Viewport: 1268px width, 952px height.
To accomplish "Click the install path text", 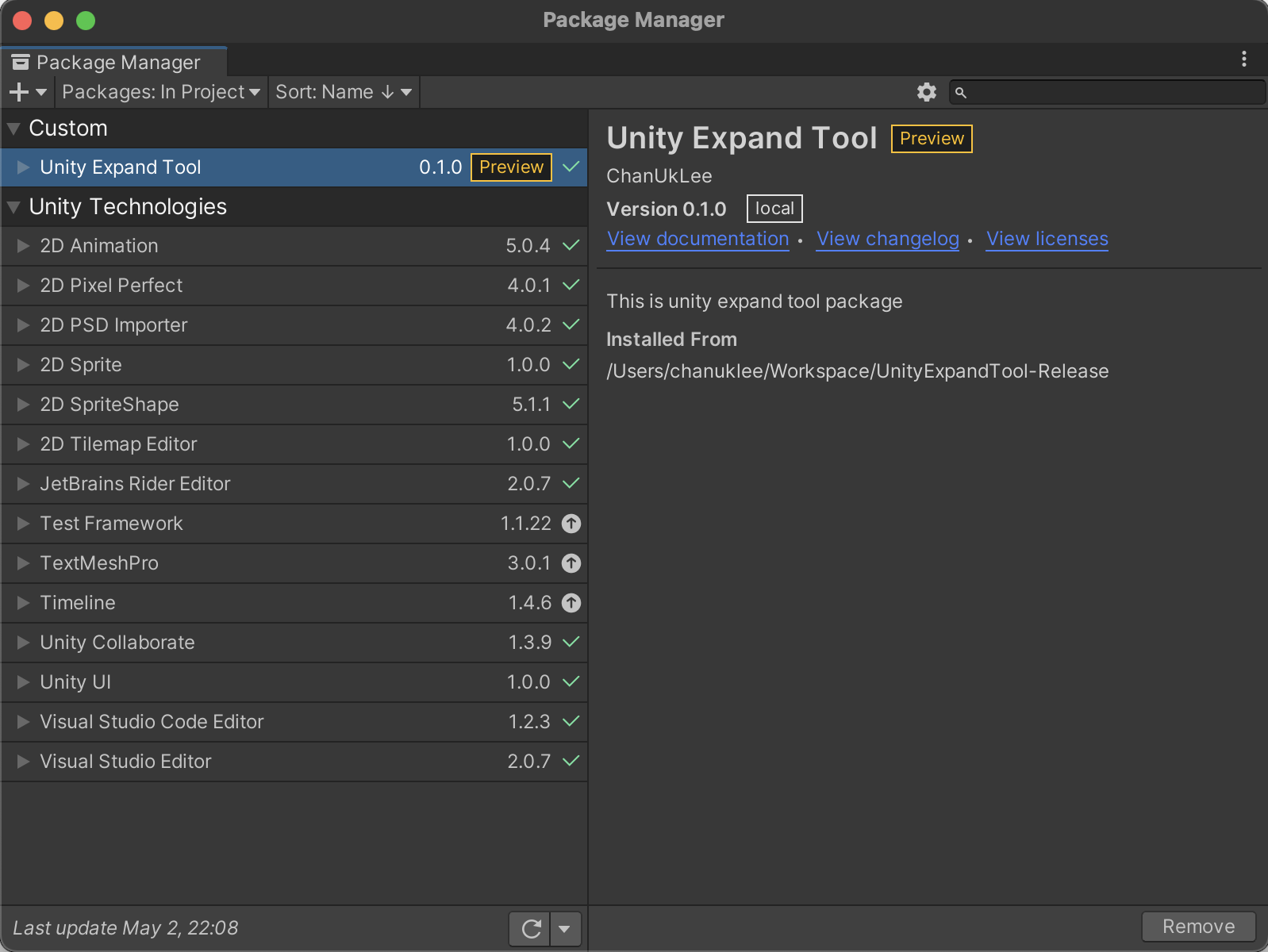I will [857, 371].
